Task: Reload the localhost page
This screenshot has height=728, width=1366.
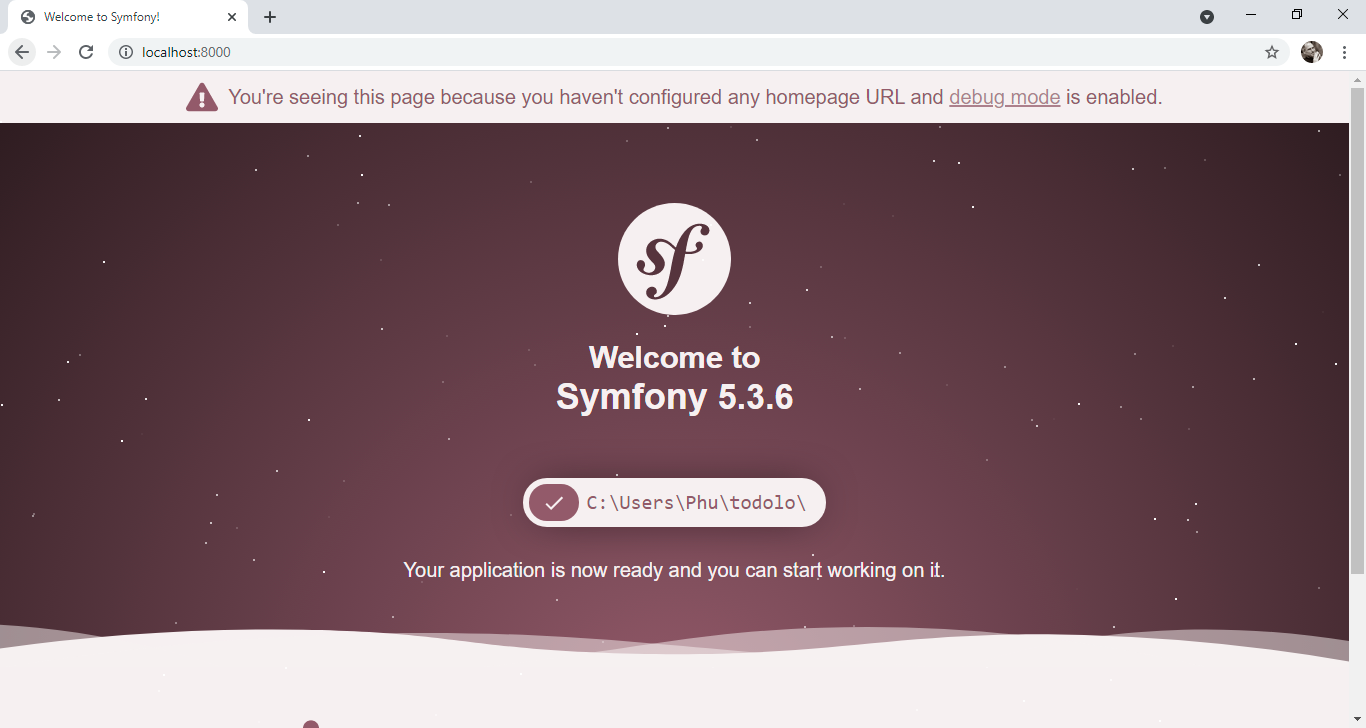Action: coord(86,52)
